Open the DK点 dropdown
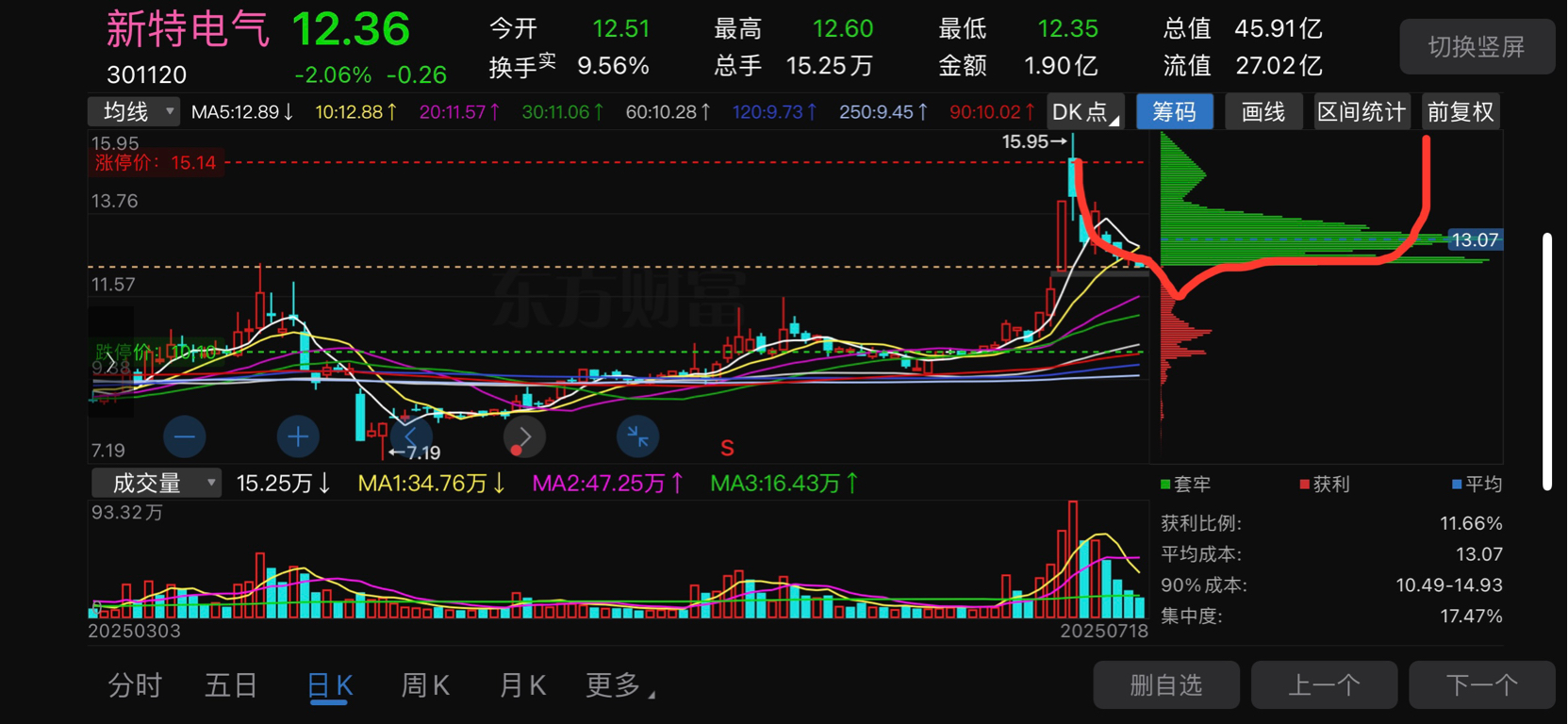1568x724 pixels. point(1085,112)
